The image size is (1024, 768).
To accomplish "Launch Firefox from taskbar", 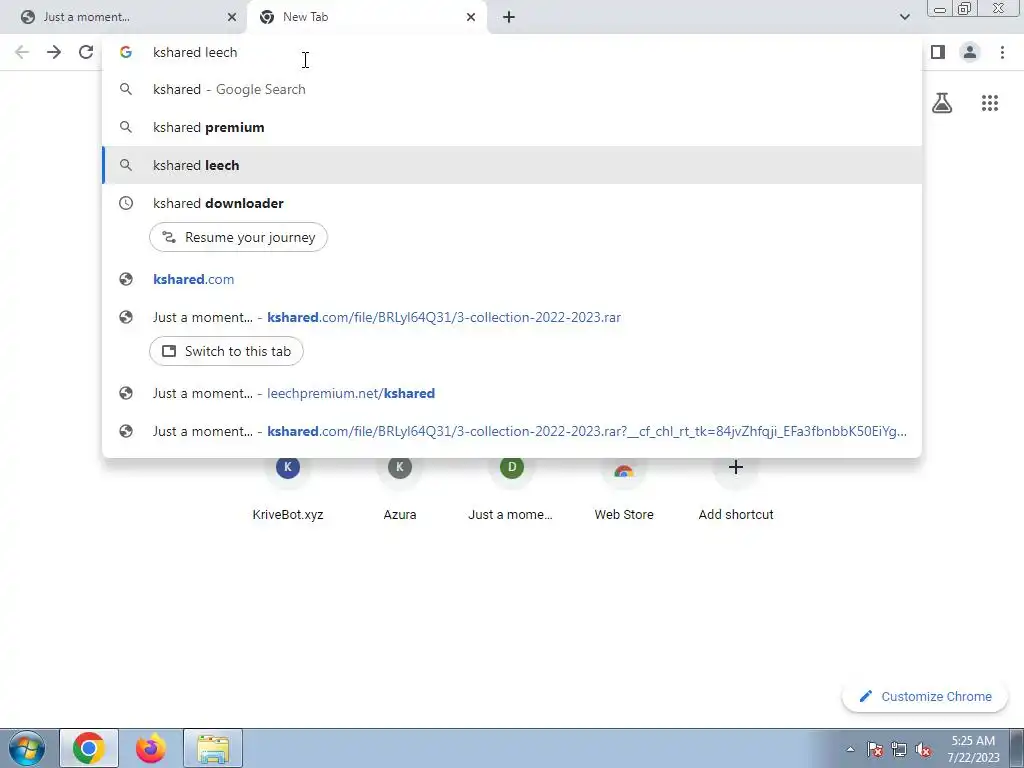I will [x=151, y=748].
